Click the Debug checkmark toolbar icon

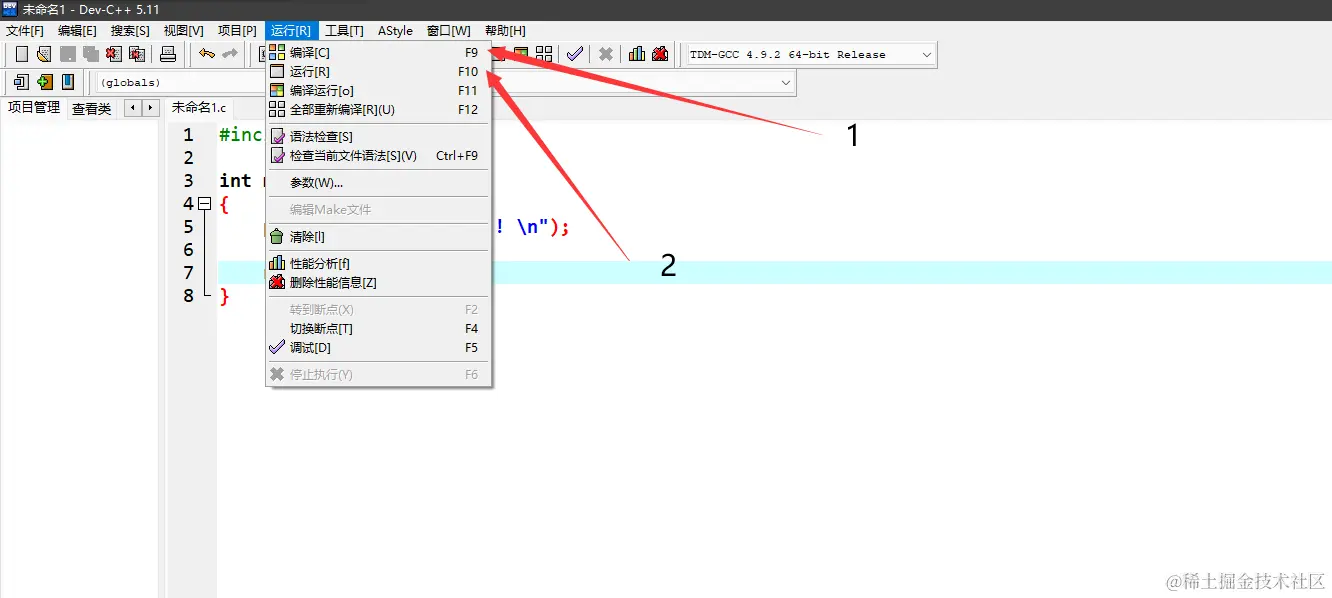click(574, 54)
